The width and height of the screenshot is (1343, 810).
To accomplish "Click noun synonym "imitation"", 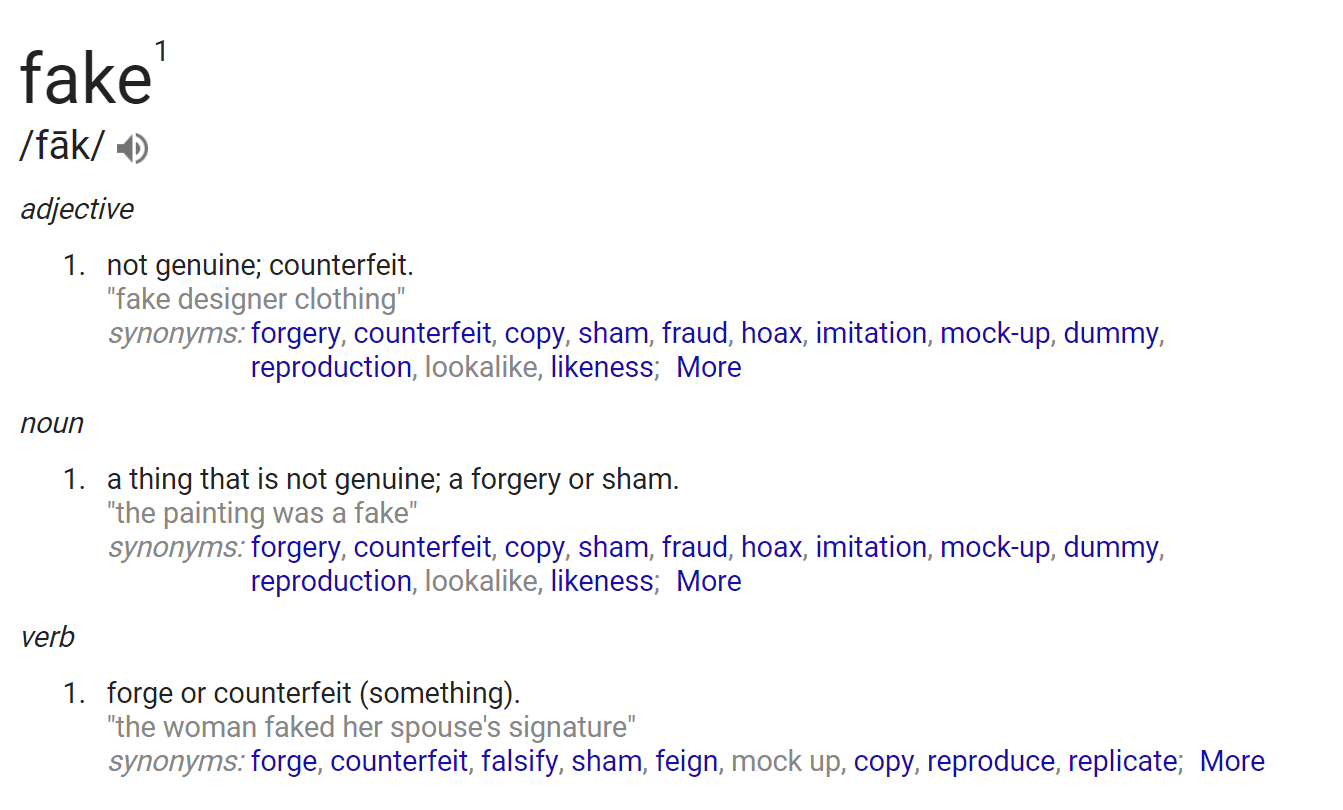I will [x=871, y=547].
